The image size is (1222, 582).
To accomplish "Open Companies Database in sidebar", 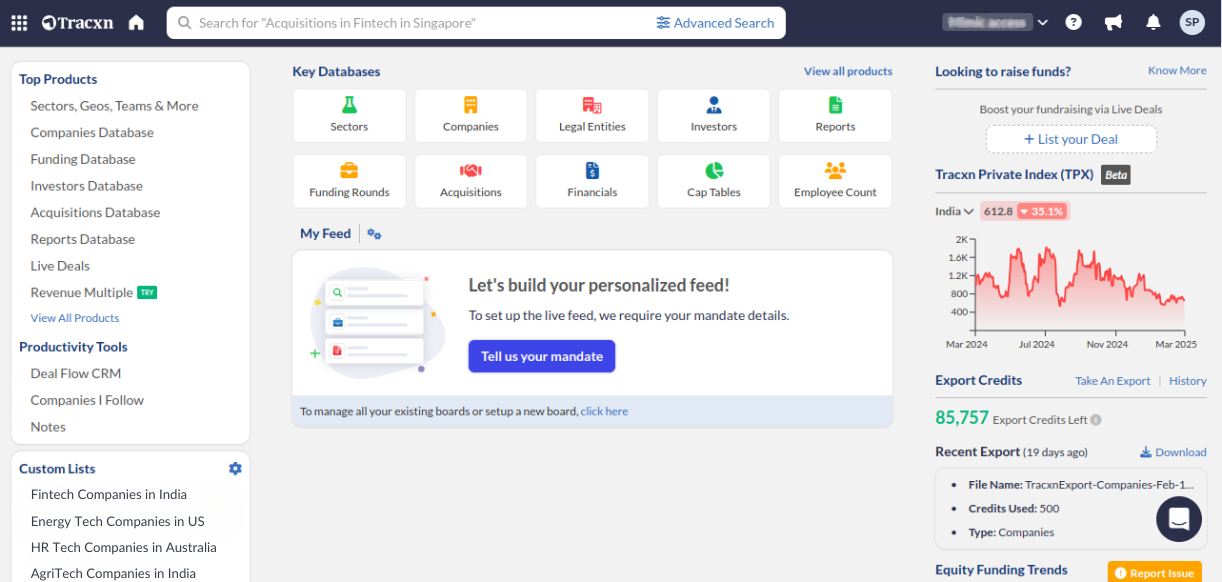I will tap(92, 132).
